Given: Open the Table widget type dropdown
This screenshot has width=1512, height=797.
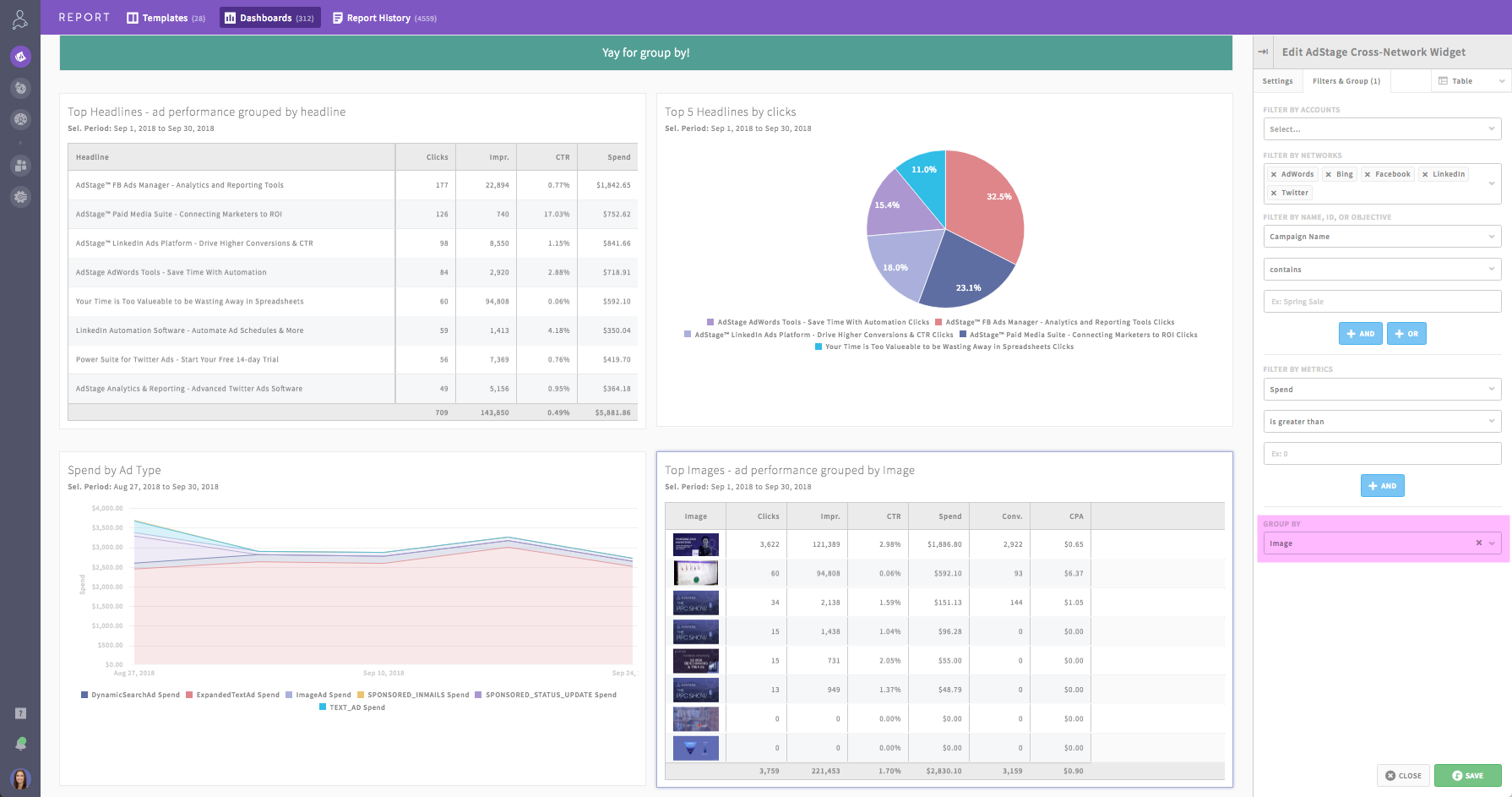Looking at the screenshot, I should click(1471, 81).
